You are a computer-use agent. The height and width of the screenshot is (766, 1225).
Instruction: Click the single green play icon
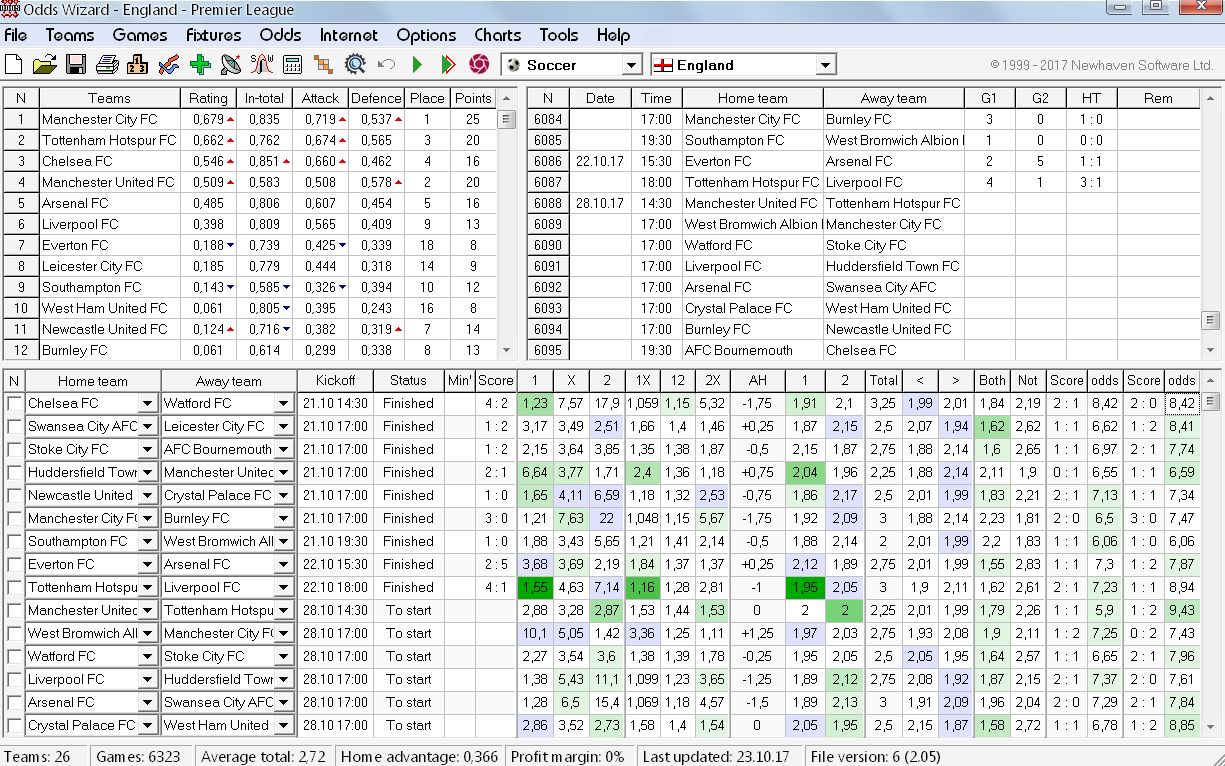[x=417, y=65]
